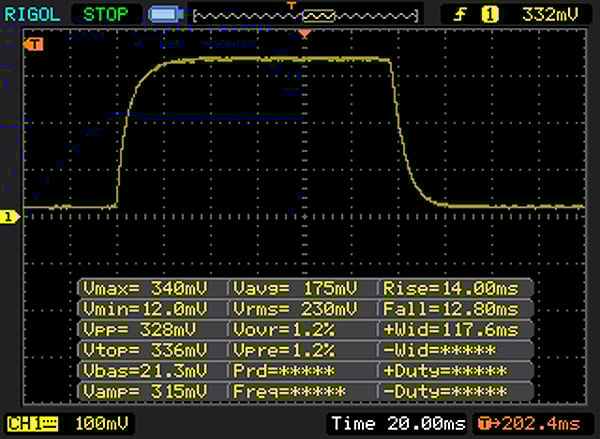Click the RIGOL logo text
Screen dimensions: 600x439
[x=32, y=15]
